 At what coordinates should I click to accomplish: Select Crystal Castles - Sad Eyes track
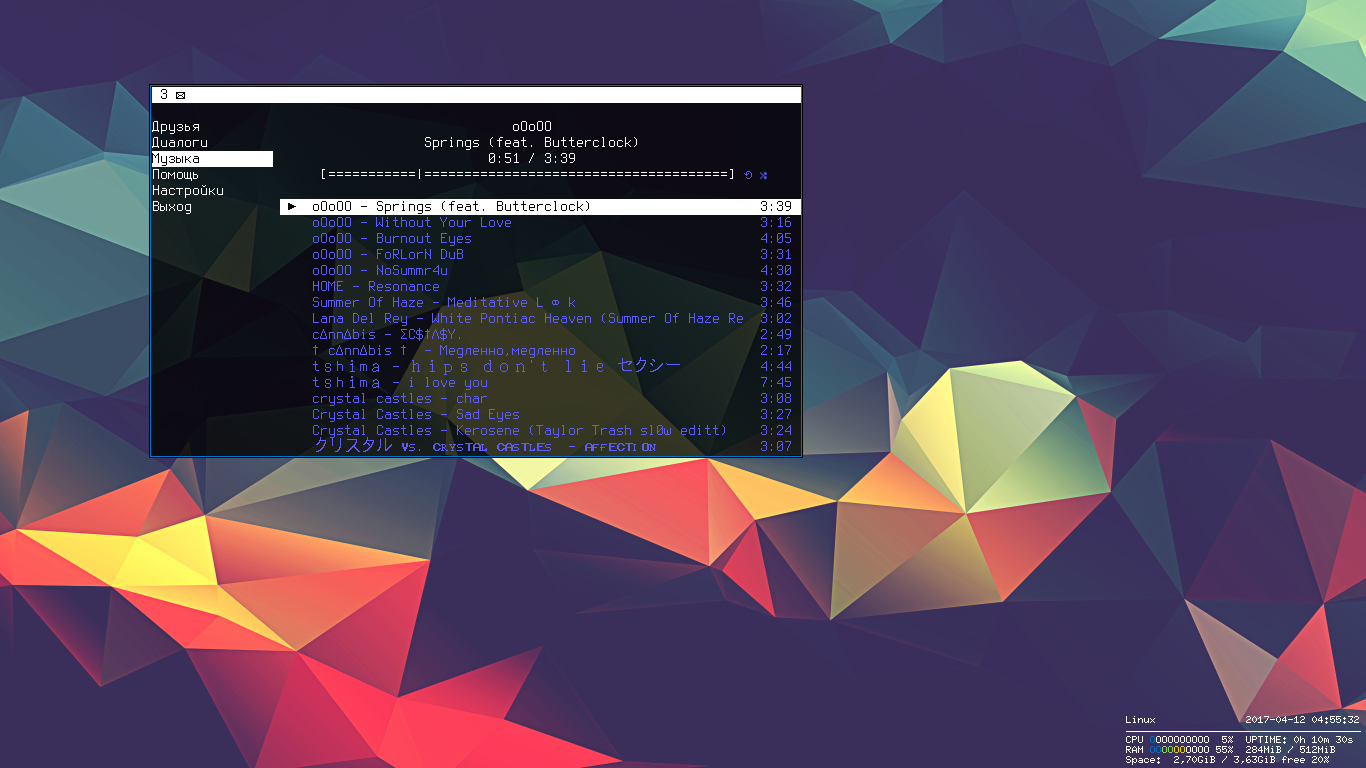[x=541, y=415]
